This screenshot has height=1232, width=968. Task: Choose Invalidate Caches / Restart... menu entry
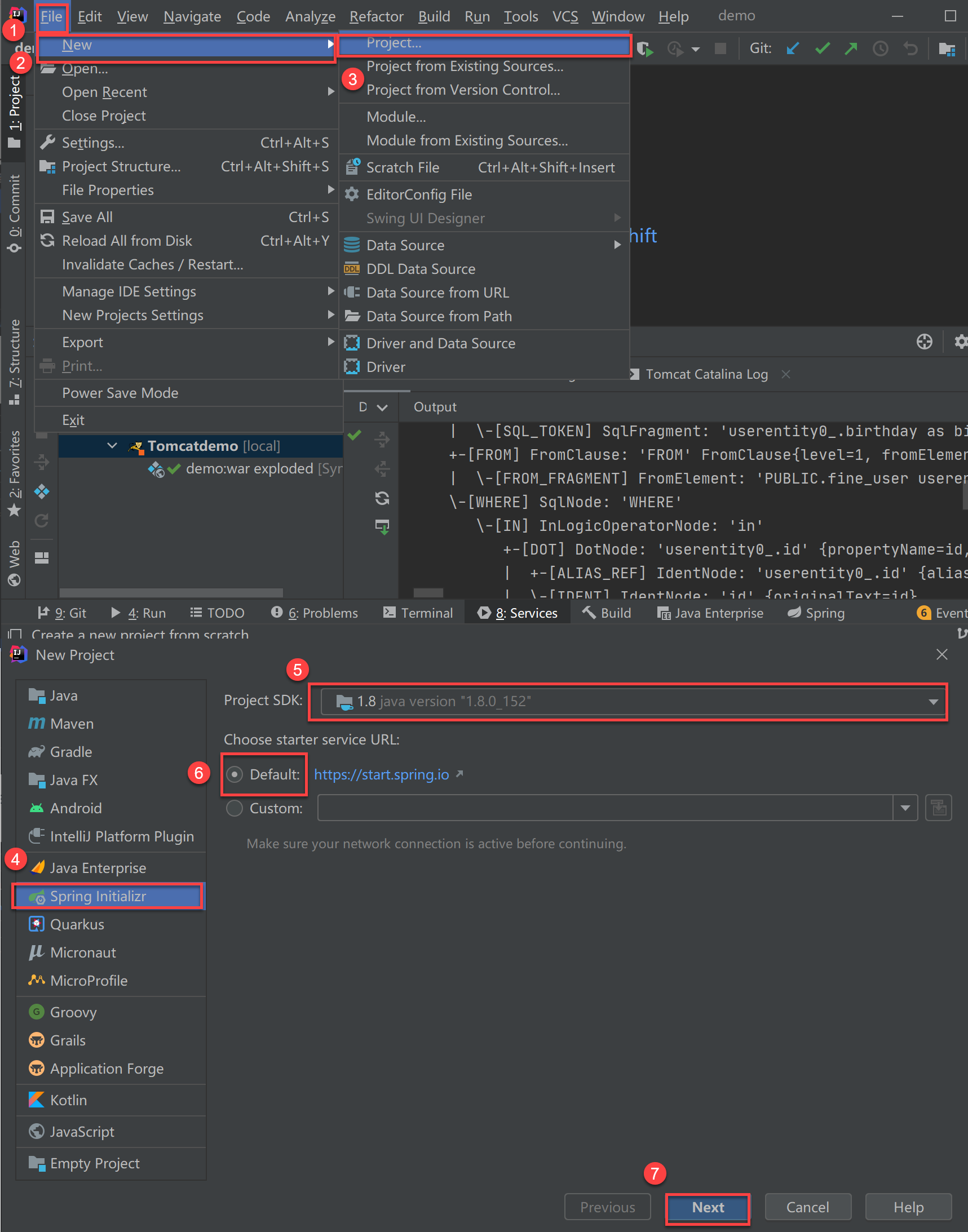click(x=187, y=264)
